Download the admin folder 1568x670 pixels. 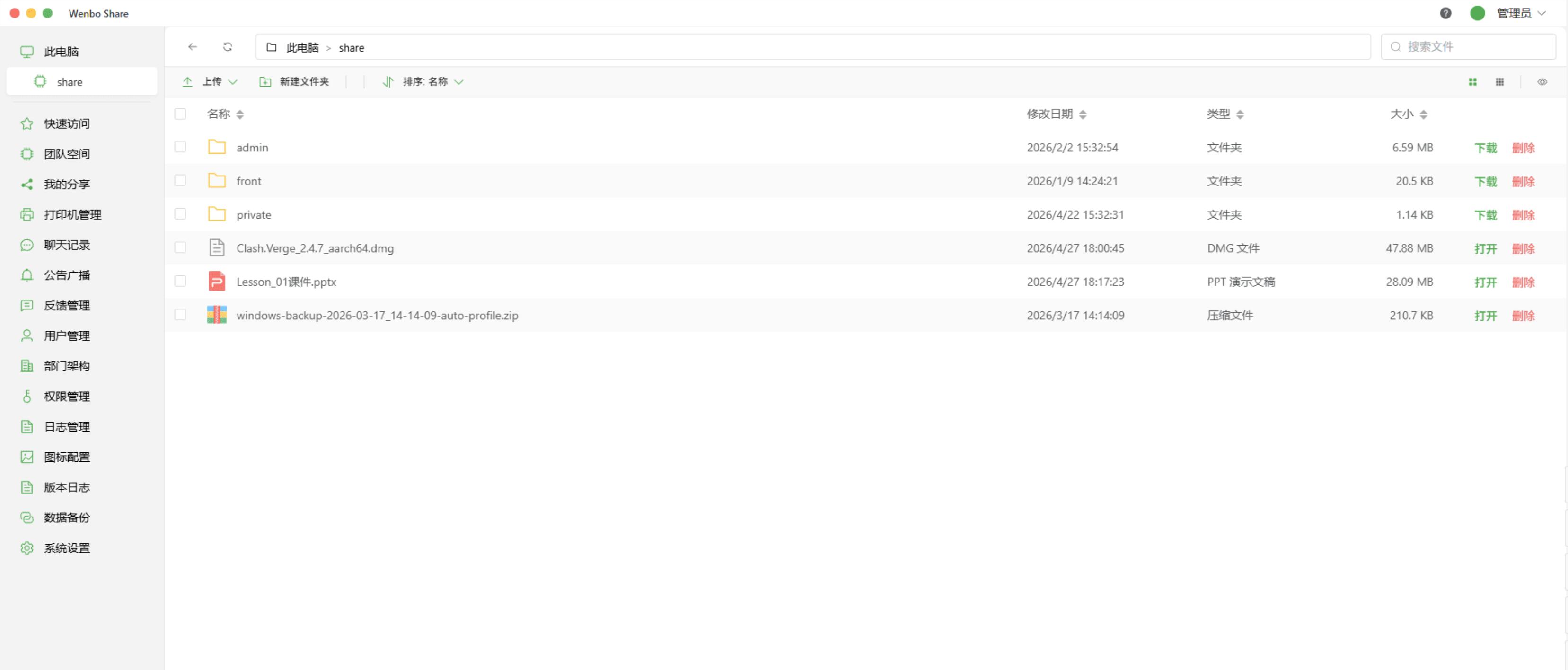tap(1485, 148)
